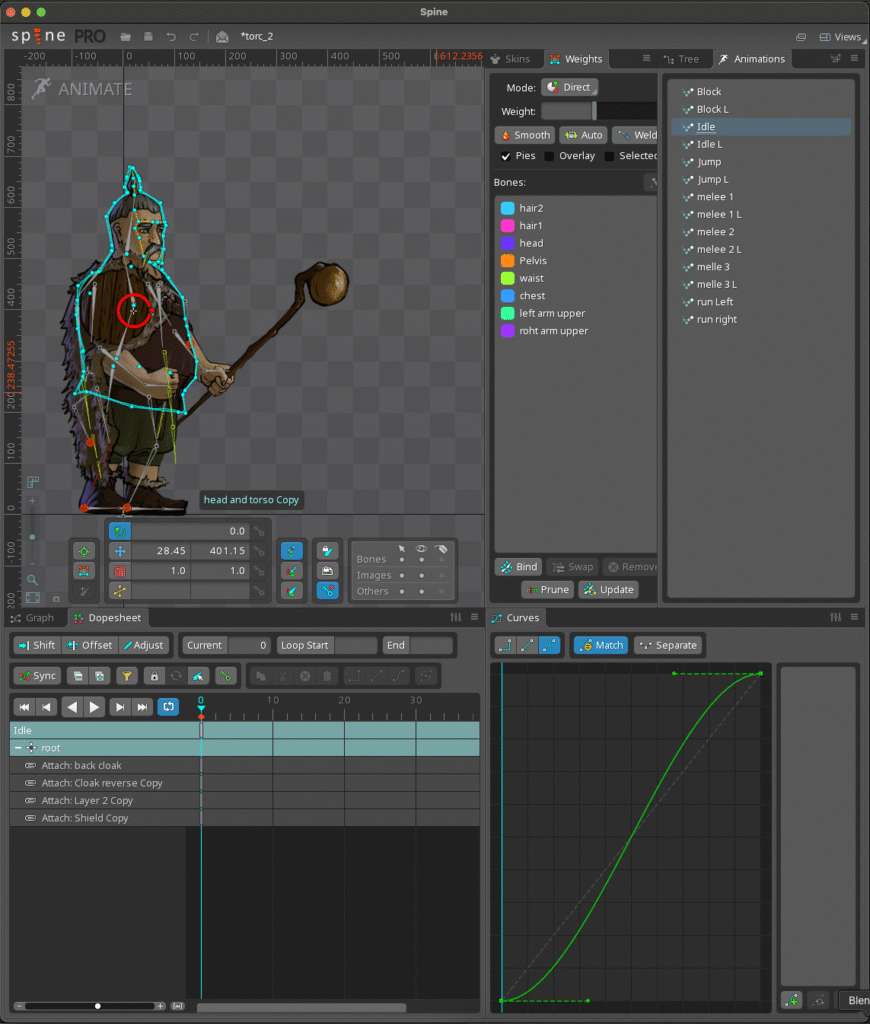This screenshot has height=1024, width=870.
Task: Click the Scale tool icon
Action: coord(120,571)
